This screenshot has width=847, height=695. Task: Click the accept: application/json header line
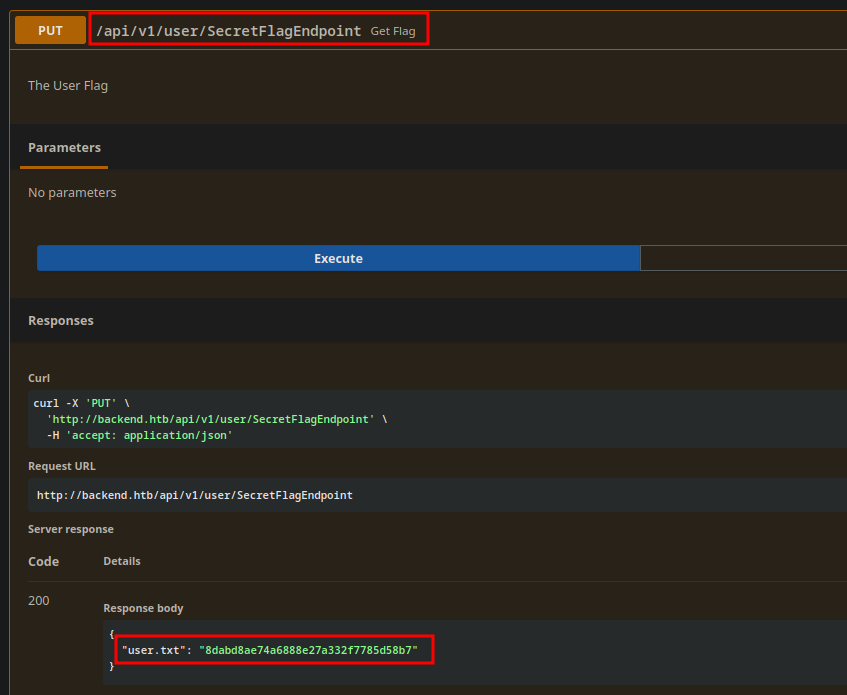point(139,435)
